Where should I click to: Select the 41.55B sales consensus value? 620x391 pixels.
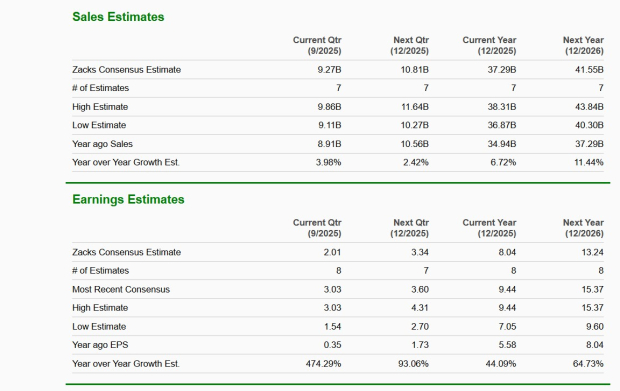tap(589, 70)
